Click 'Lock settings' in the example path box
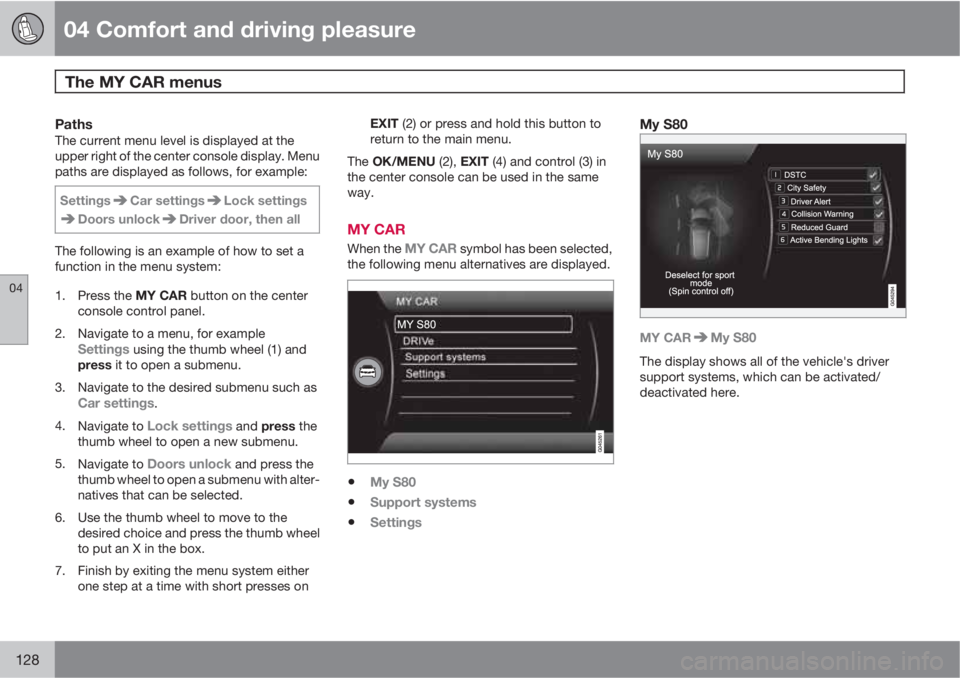 (265, 201)
